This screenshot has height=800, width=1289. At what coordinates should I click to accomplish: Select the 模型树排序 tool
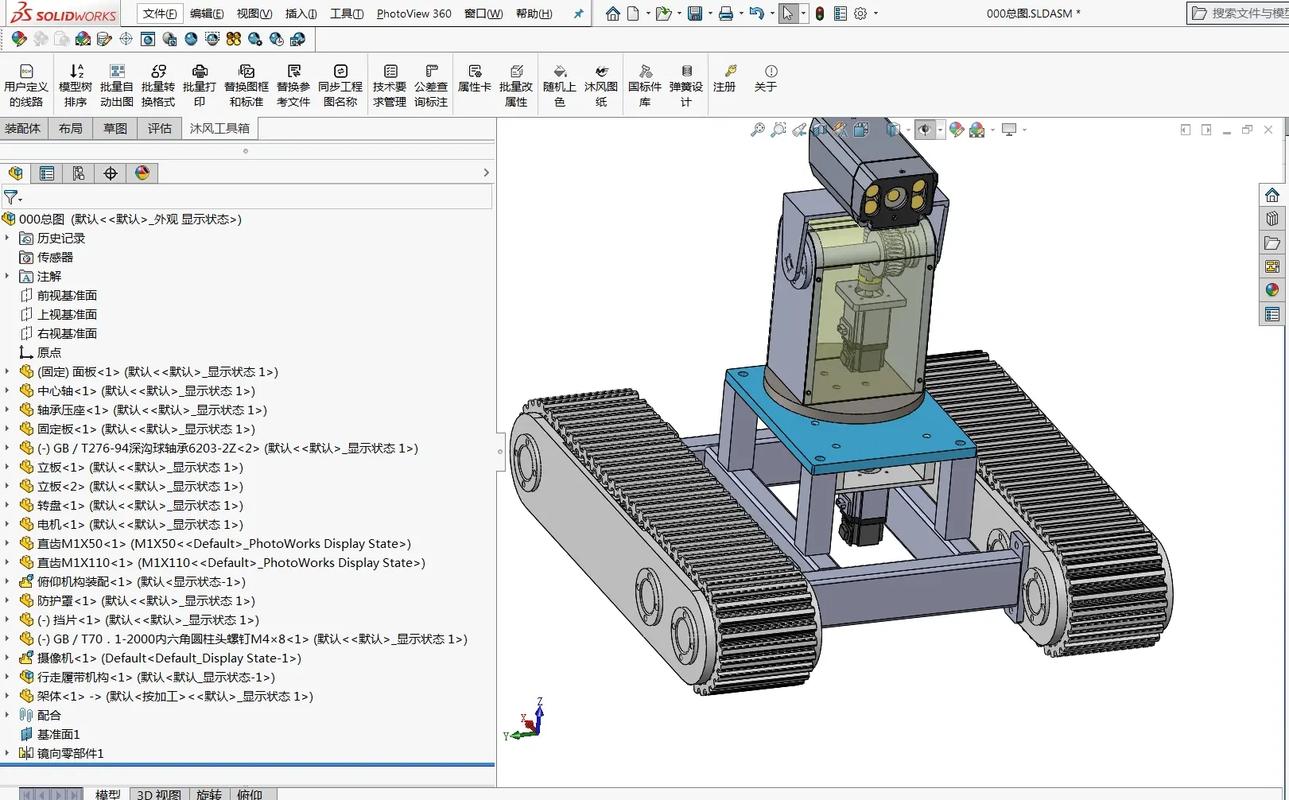coord(75,83)
